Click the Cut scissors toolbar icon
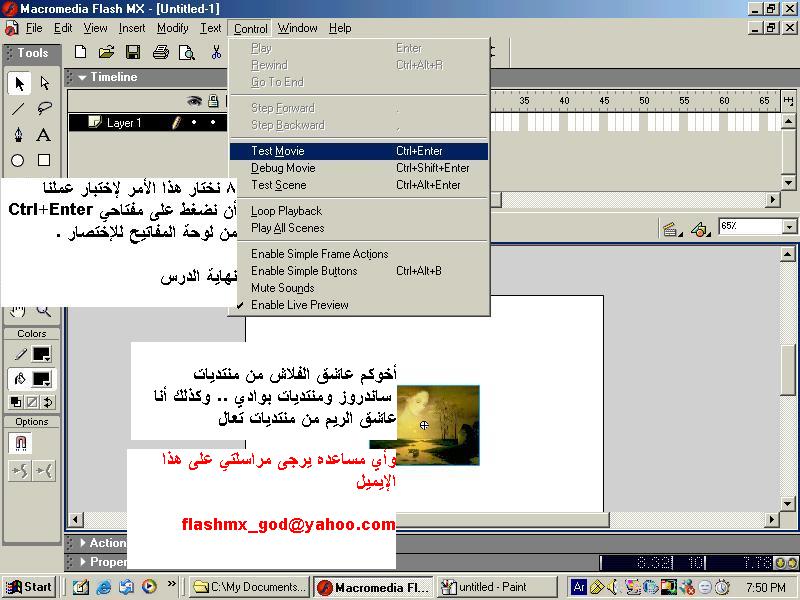Image resolution: width=800 pixels, height=600 pixels. (216, 52)
